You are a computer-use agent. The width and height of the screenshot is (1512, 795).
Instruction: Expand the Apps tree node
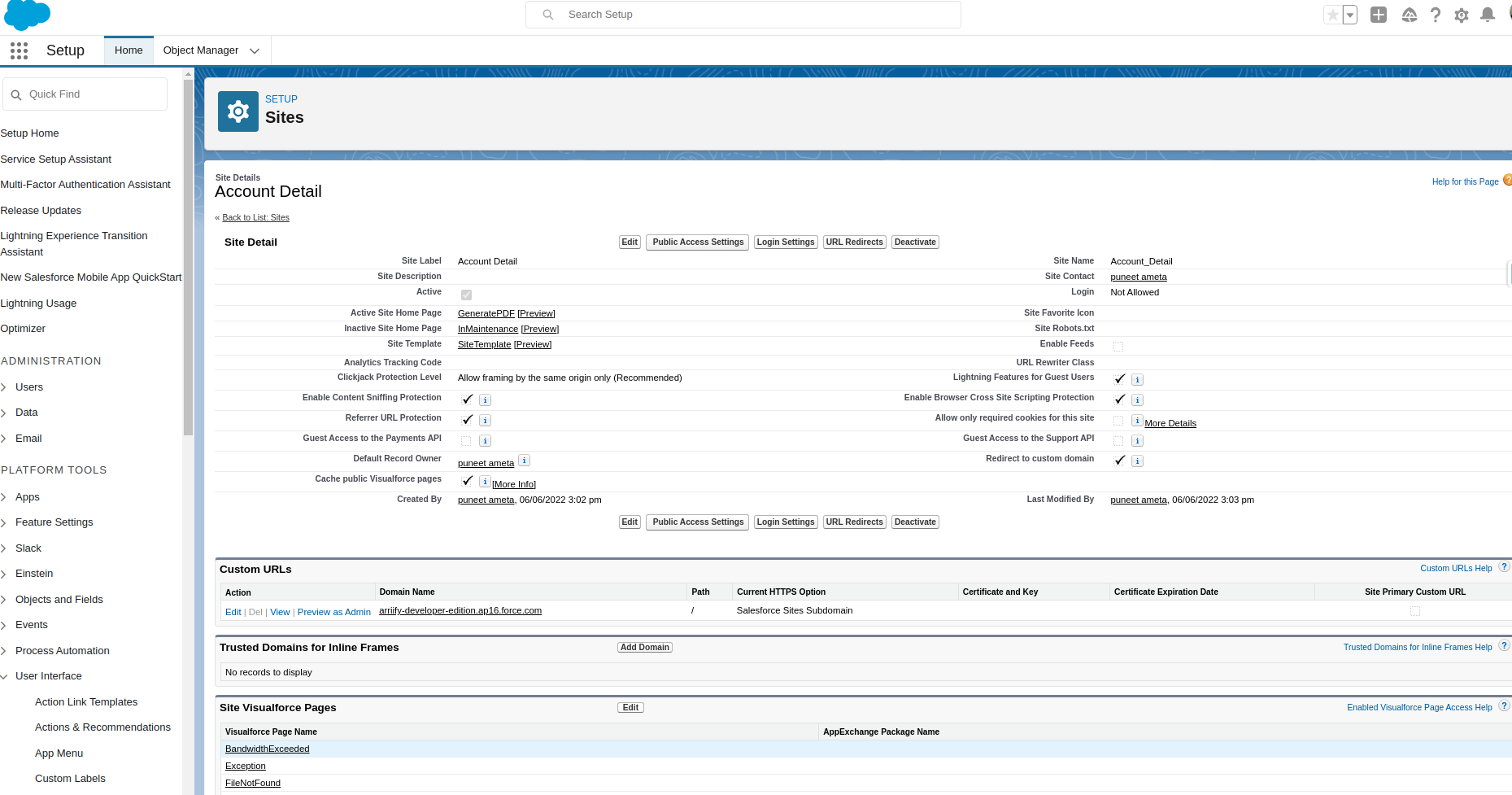(x=4, y=497)
